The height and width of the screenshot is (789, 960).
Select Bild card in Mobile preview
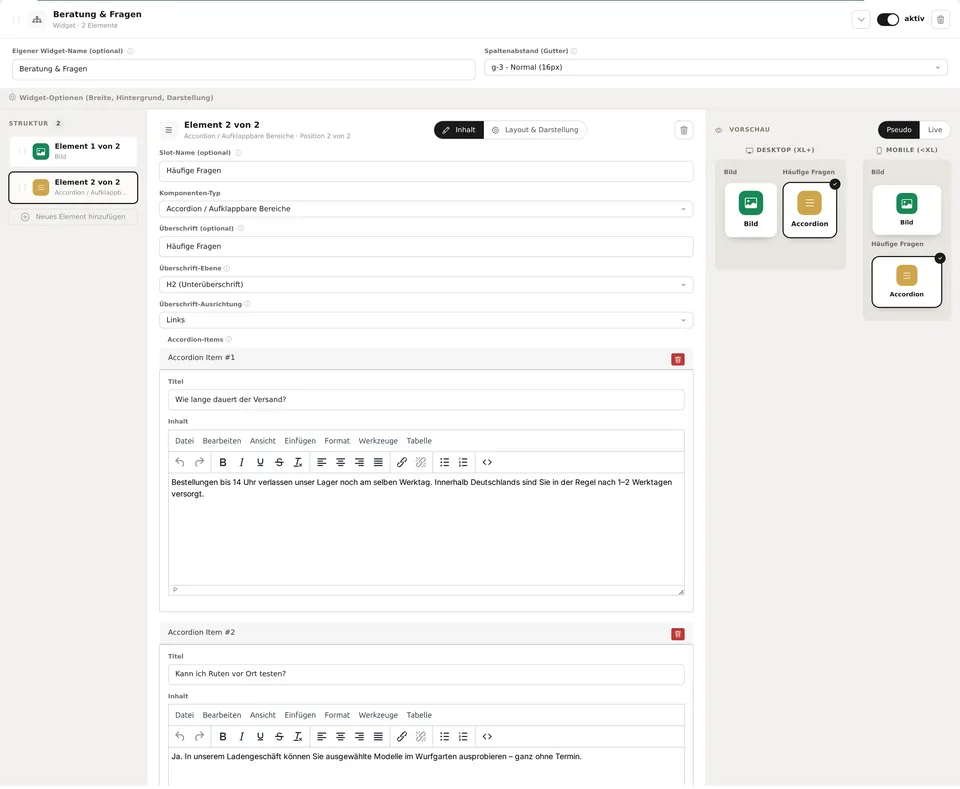point(906,210)
